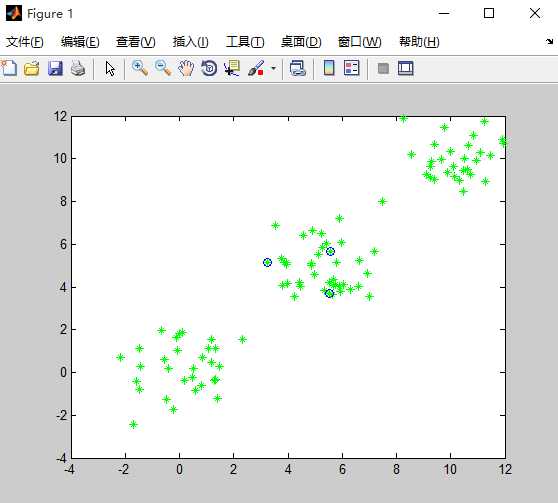Open the 编辑(E) menu
This screenshot has width=558, height=503.
pyautogui.click(x=80, y=42)
